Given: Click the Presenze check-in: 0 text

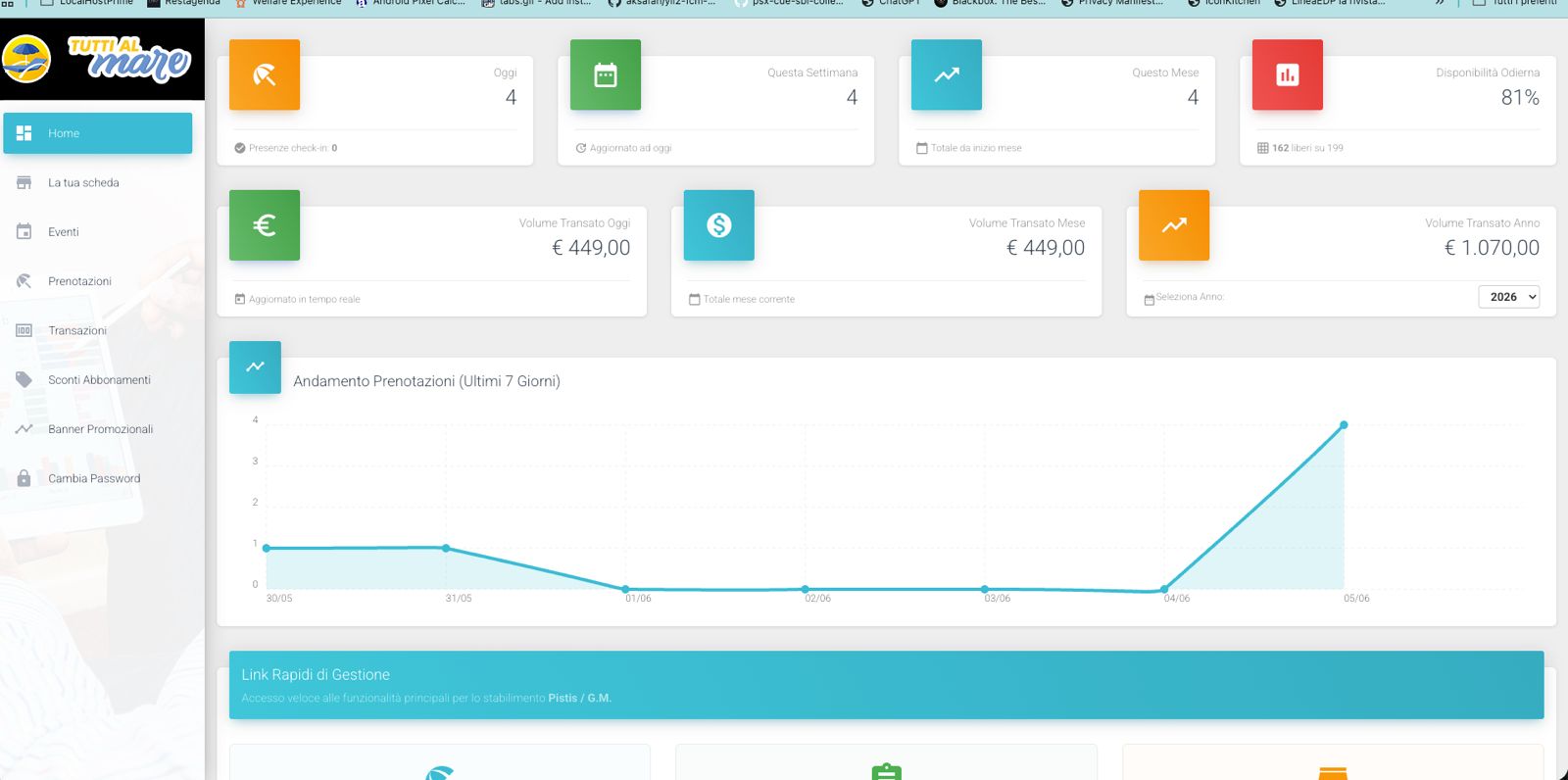Looking at the screenshot, I should coord(293,148).
